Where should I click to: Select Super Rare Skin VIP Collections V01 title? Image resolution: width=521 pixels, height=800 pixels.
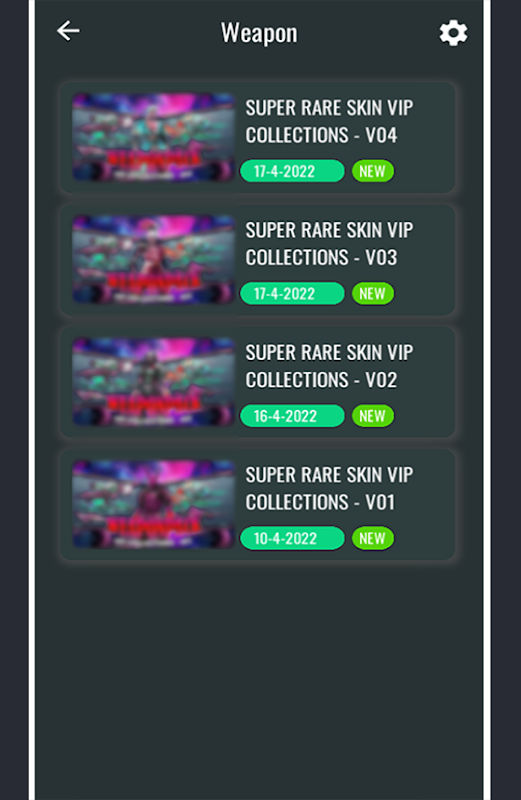pyautogui.click(x=329, y=489)
